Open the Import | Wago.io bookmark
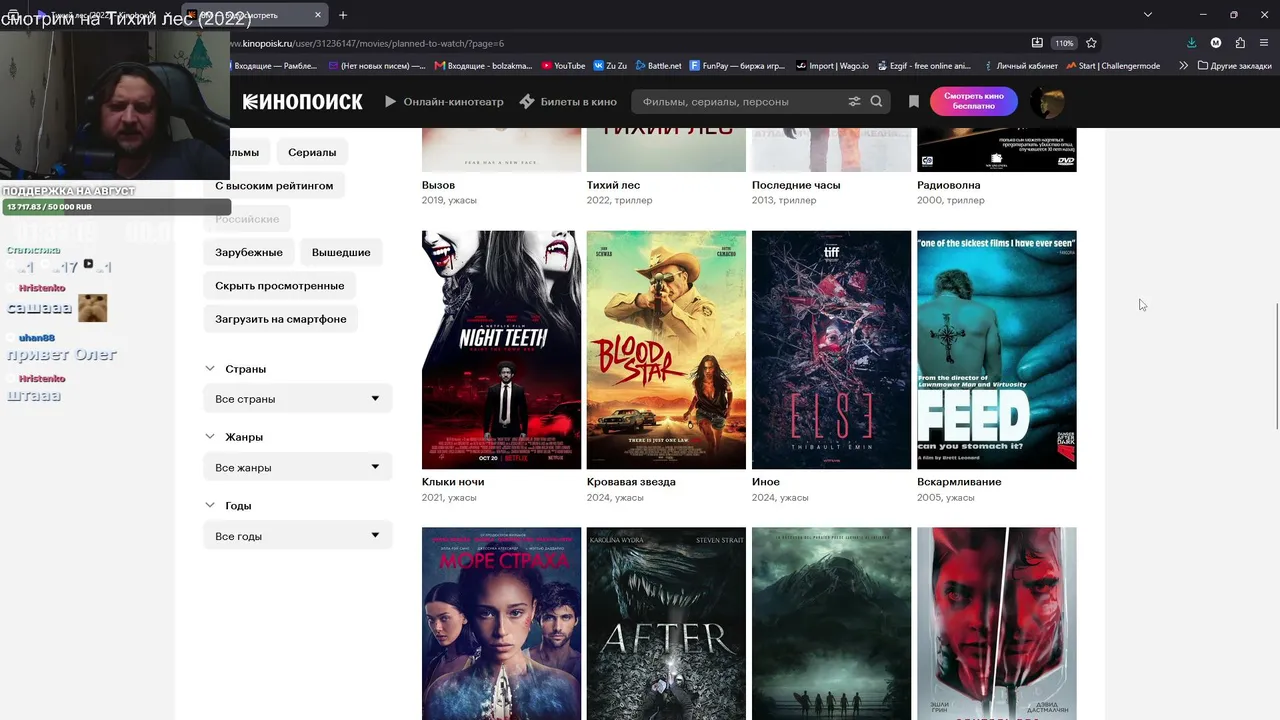The image size is (1280, 720). 832,66
